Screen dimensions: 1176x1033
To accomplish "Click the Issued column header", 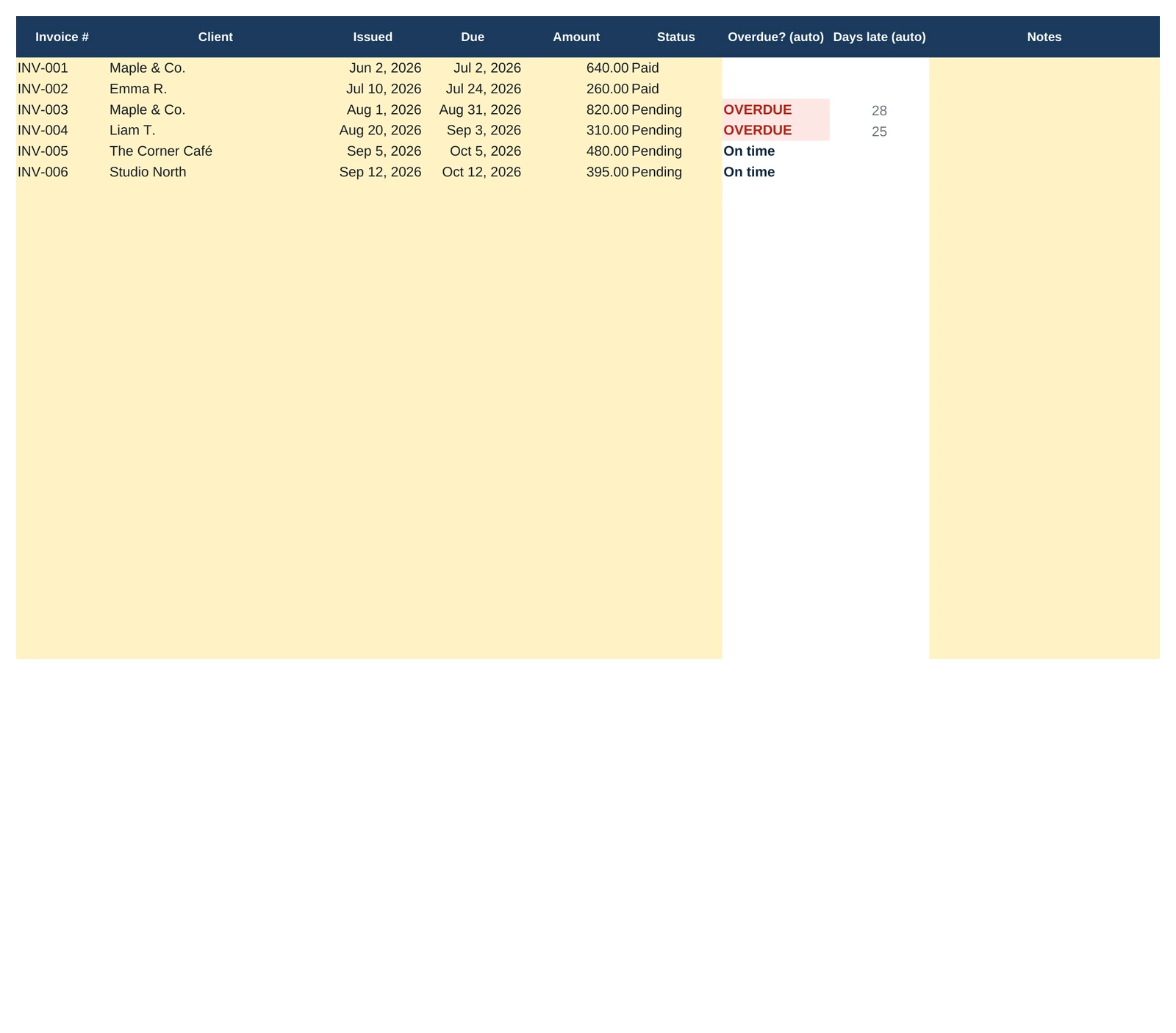I will click(x=373, y=37).
